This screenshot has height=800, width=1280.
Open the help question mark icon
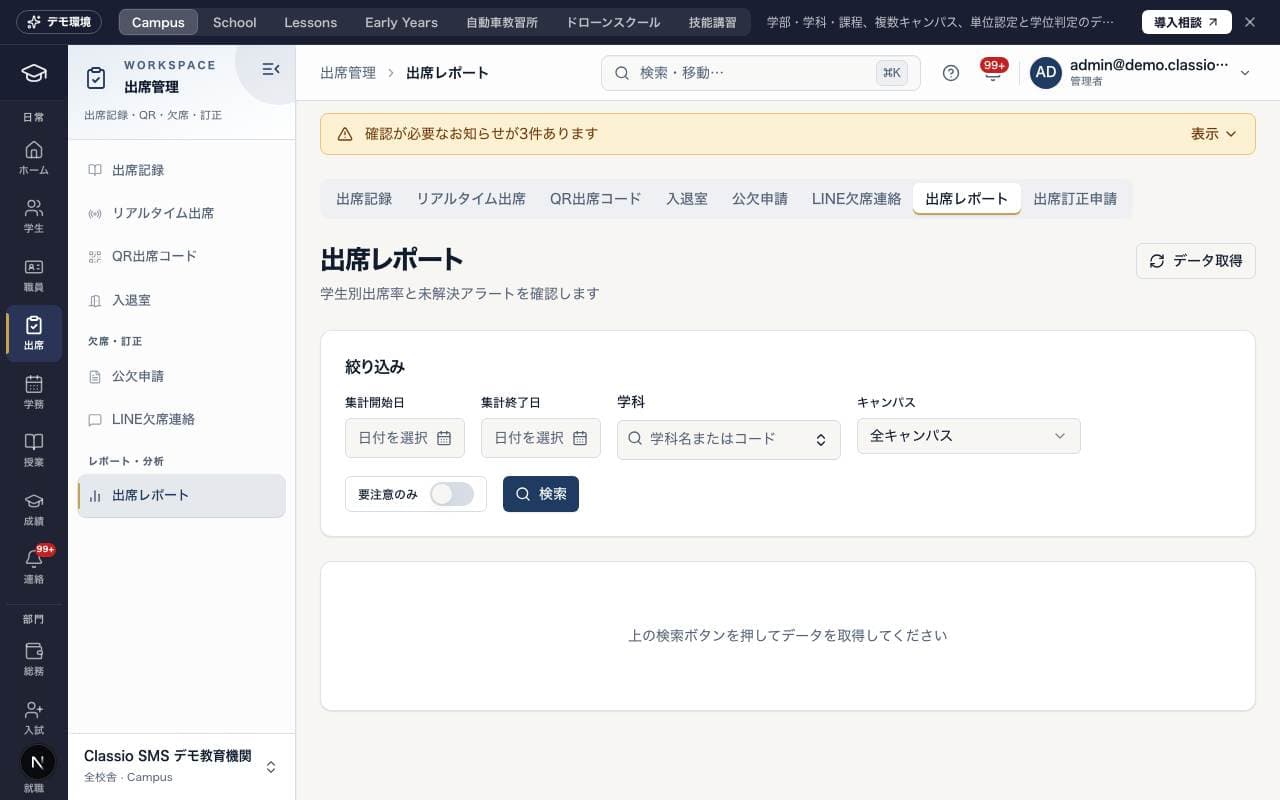(951, 73)
